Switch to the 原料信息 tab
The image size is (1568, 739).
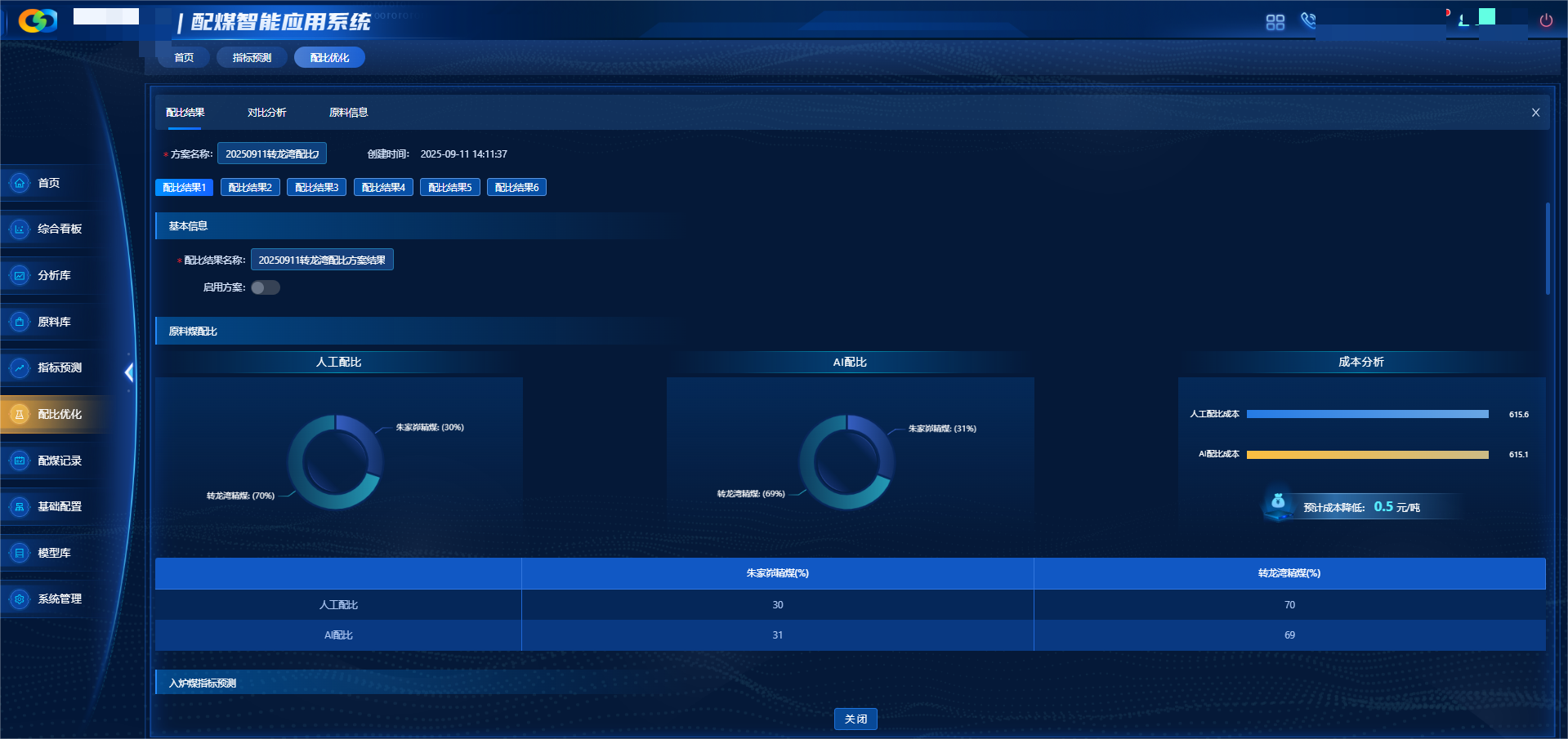pyautogui.click(x=348, y=113)
